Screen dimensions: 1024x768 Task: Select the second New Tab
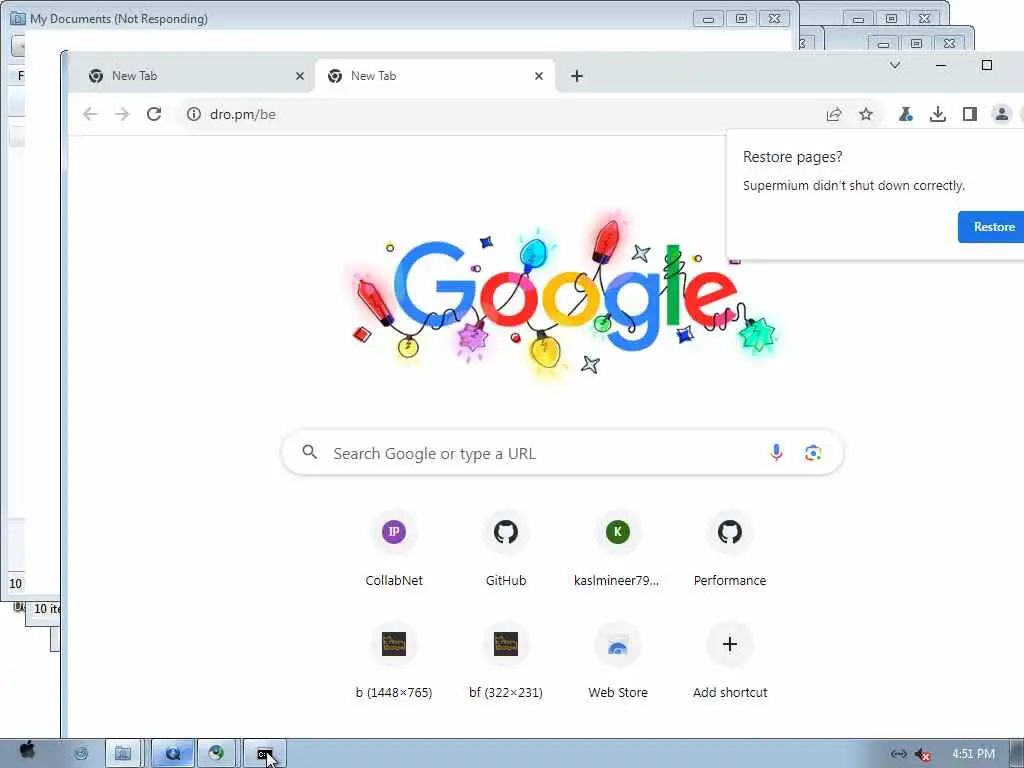(x=435, y=76)
